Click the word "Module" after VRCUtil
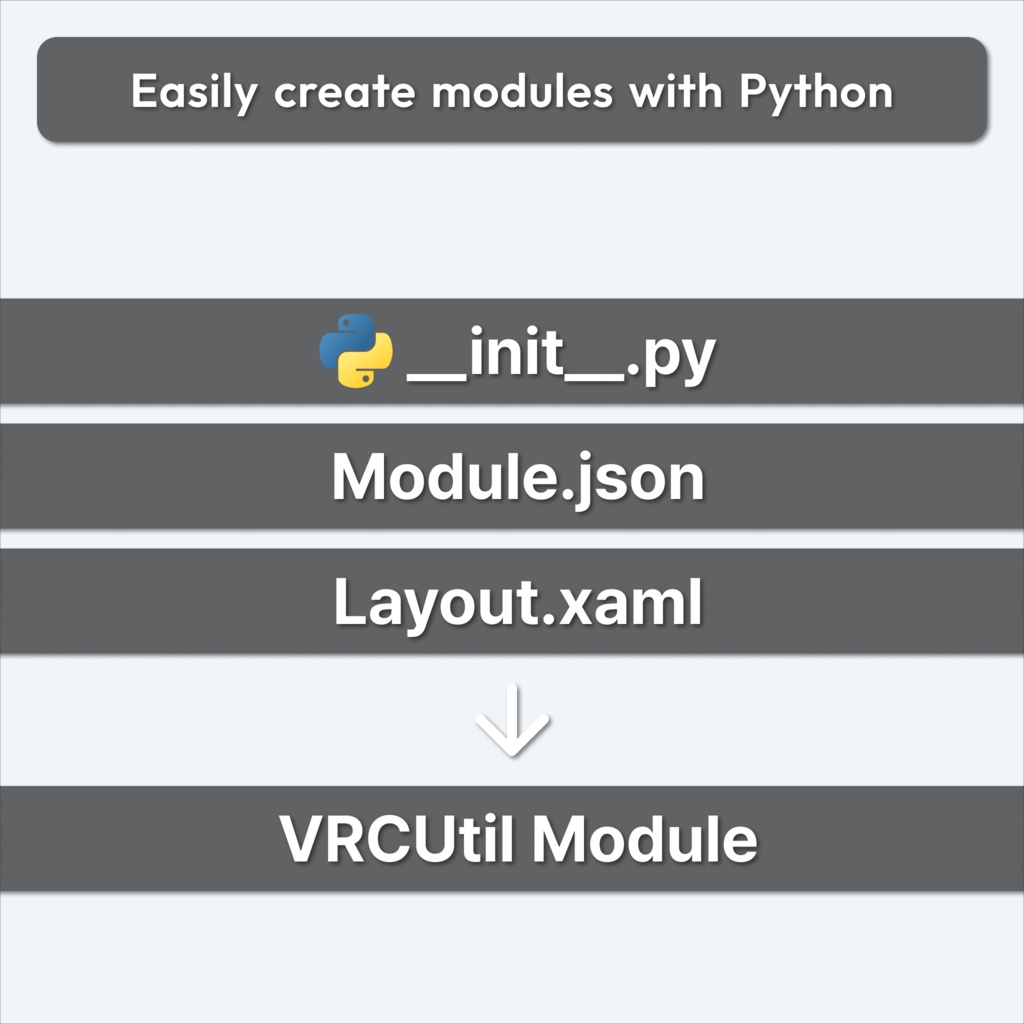 [645, 839]
